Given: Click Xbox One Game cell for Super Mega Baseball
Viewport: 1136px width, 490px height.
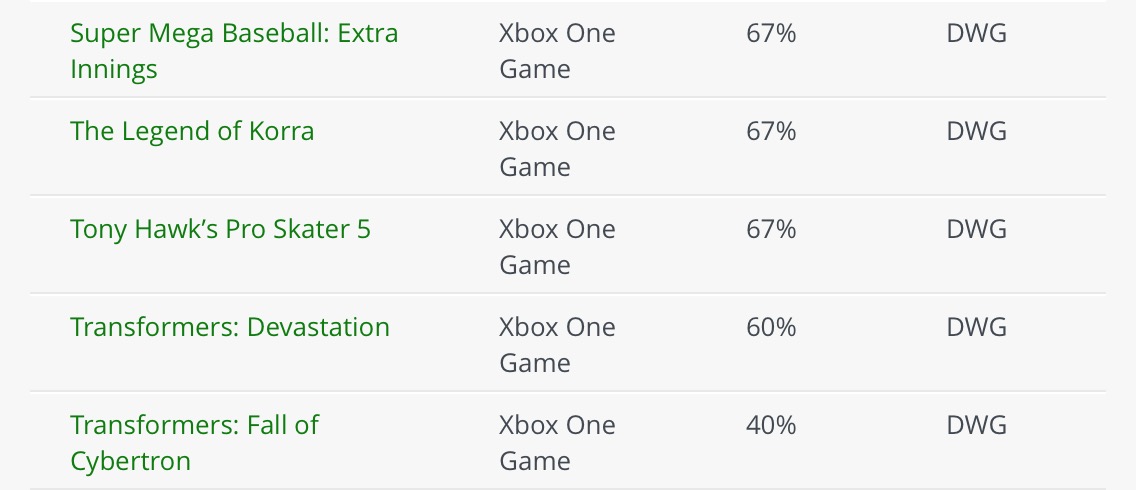Looking at the screenshot, I should click(557, 51).
